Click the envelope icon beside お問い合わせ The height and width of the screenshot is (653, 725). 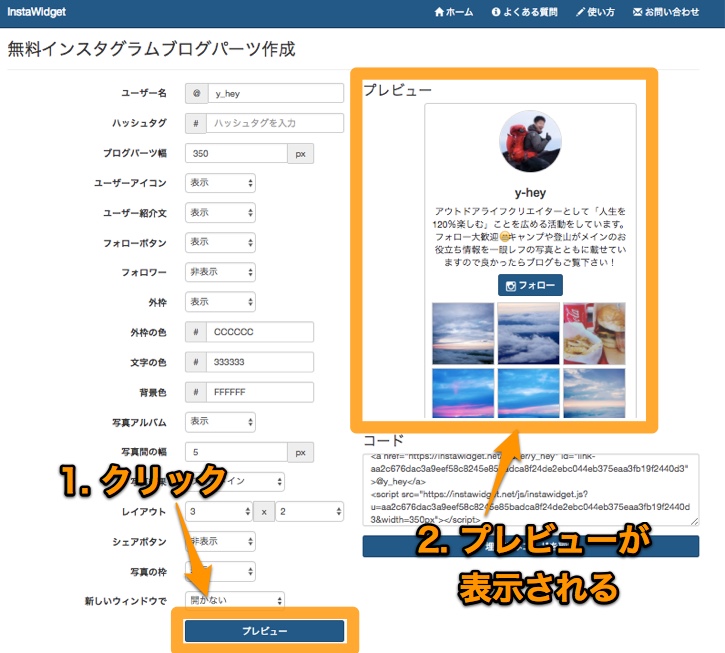pyautogui.click(x=637, y=12)
